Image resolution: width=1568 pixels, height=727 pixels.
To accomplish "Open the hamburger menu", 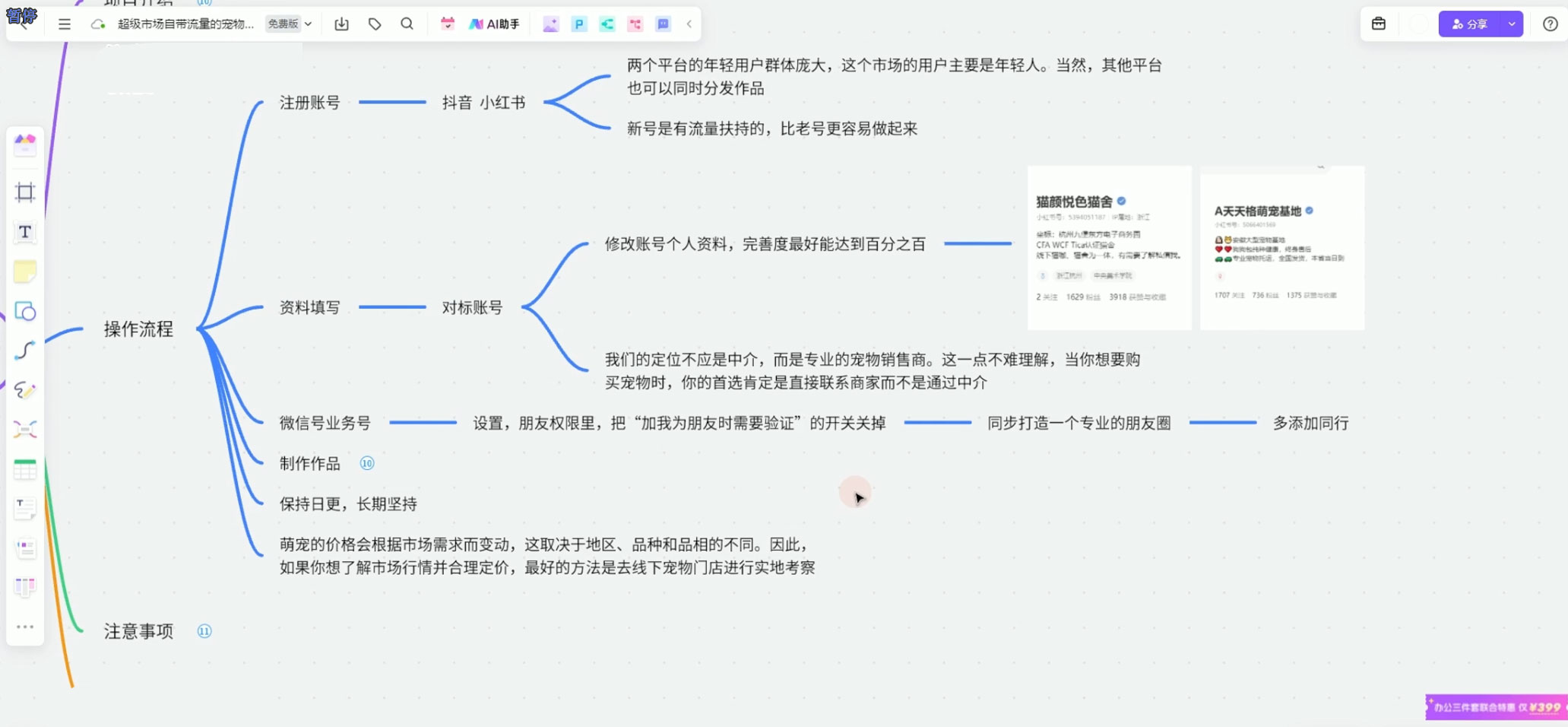I will click(x=65, y=24).
